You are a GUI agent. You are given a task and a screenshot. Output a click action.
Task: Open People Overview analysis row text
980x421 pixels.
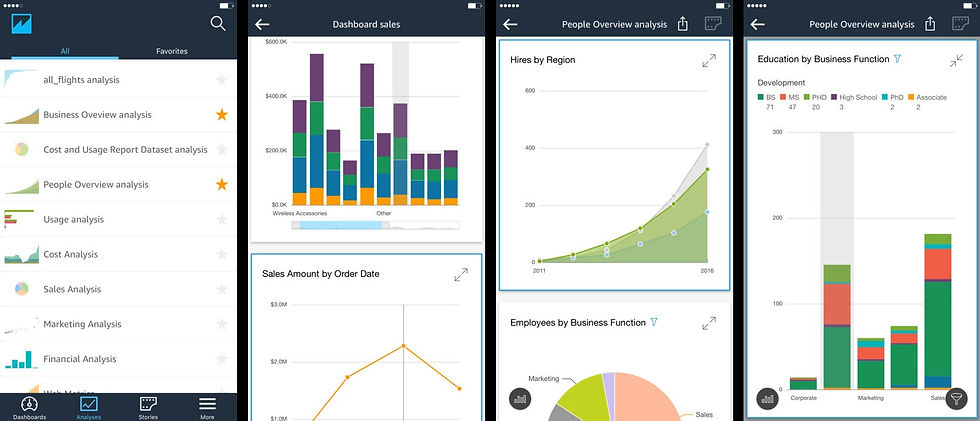[96, 184]
